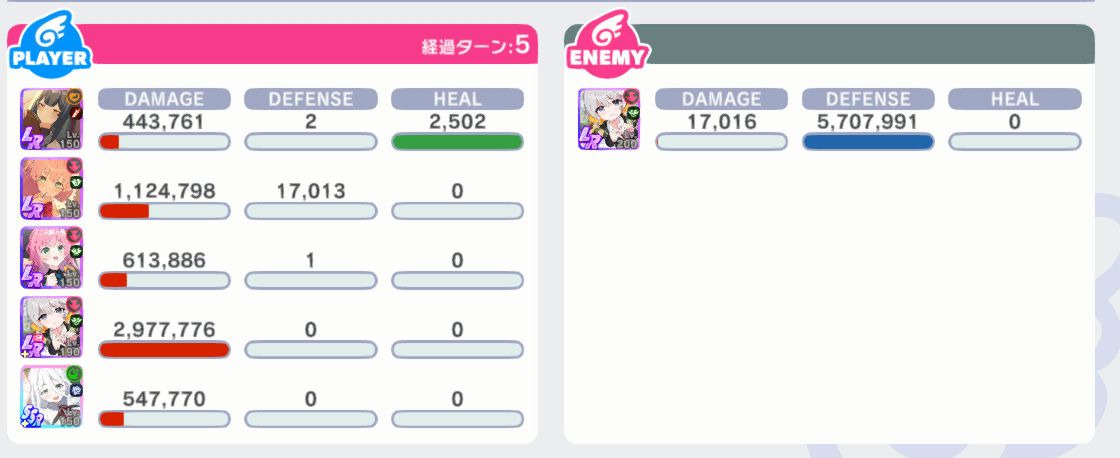Tap the Lv.200 enemy character portrait
This screenshot has width=1120, height=458.
[609, 119]
